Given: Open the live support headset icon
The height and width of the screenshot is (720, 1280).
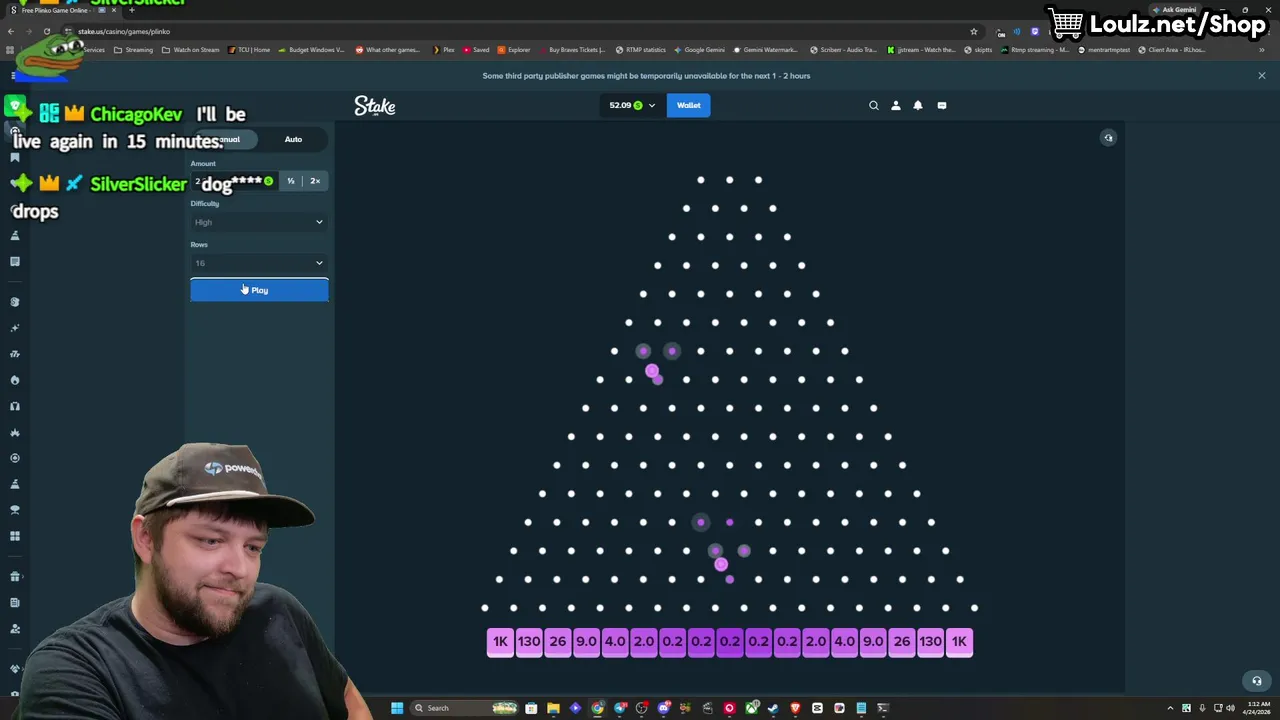Looking at the screenshot, I should pyautogui.click(x=1257, y=681).
